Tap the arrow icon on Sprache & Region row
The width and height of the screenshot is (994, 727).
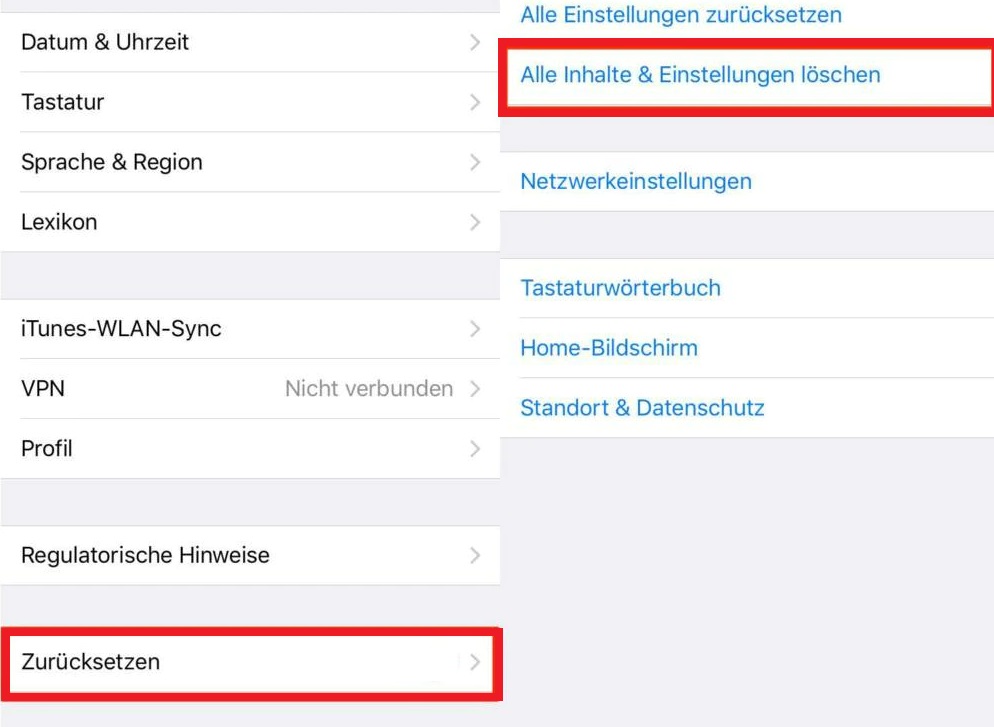pos(475,162)
